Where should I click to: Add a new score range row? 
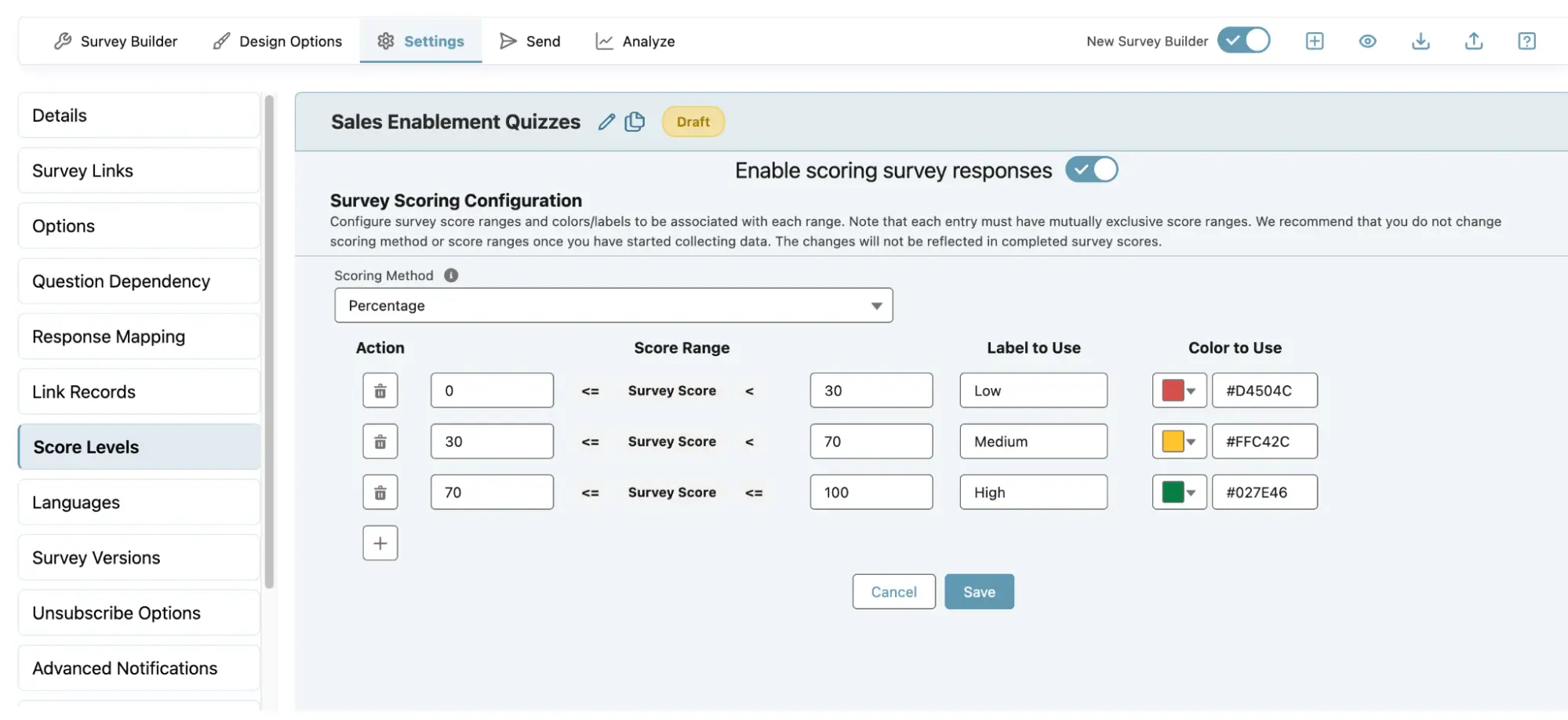(x=380, y=544)
